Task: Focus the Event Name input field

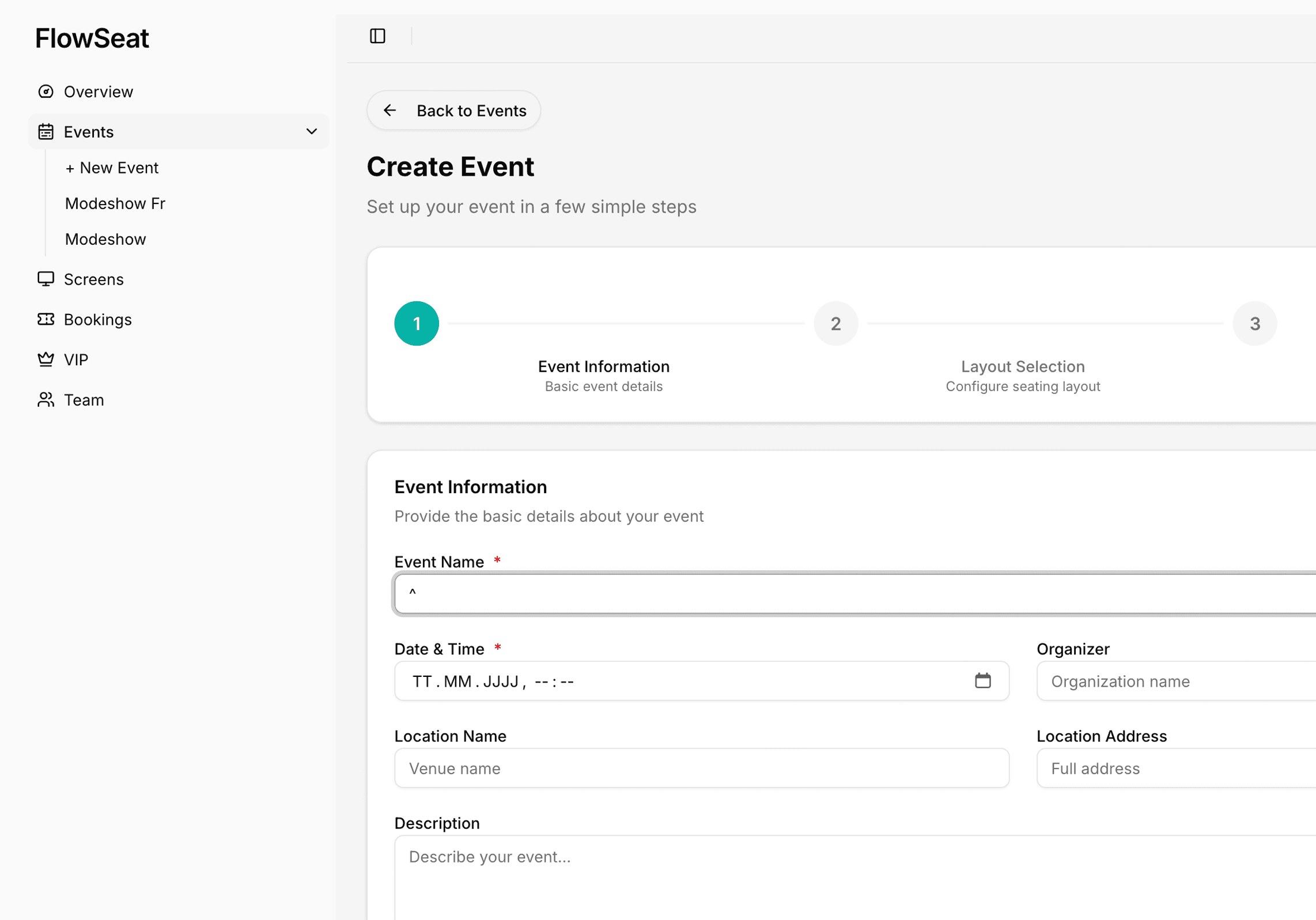Action: 855,593
